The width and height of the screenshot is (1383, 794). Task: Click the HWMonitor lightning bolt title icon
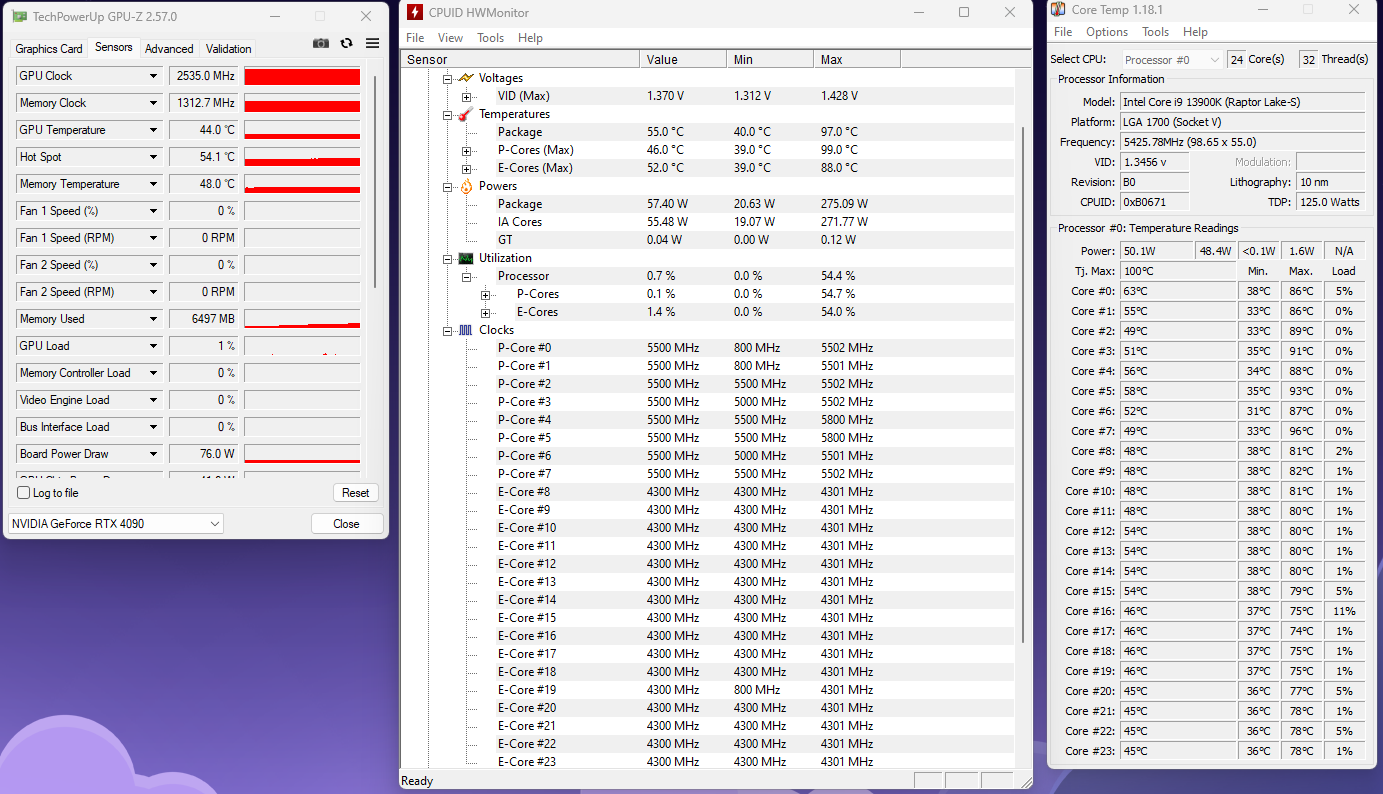tap(415, 12)
